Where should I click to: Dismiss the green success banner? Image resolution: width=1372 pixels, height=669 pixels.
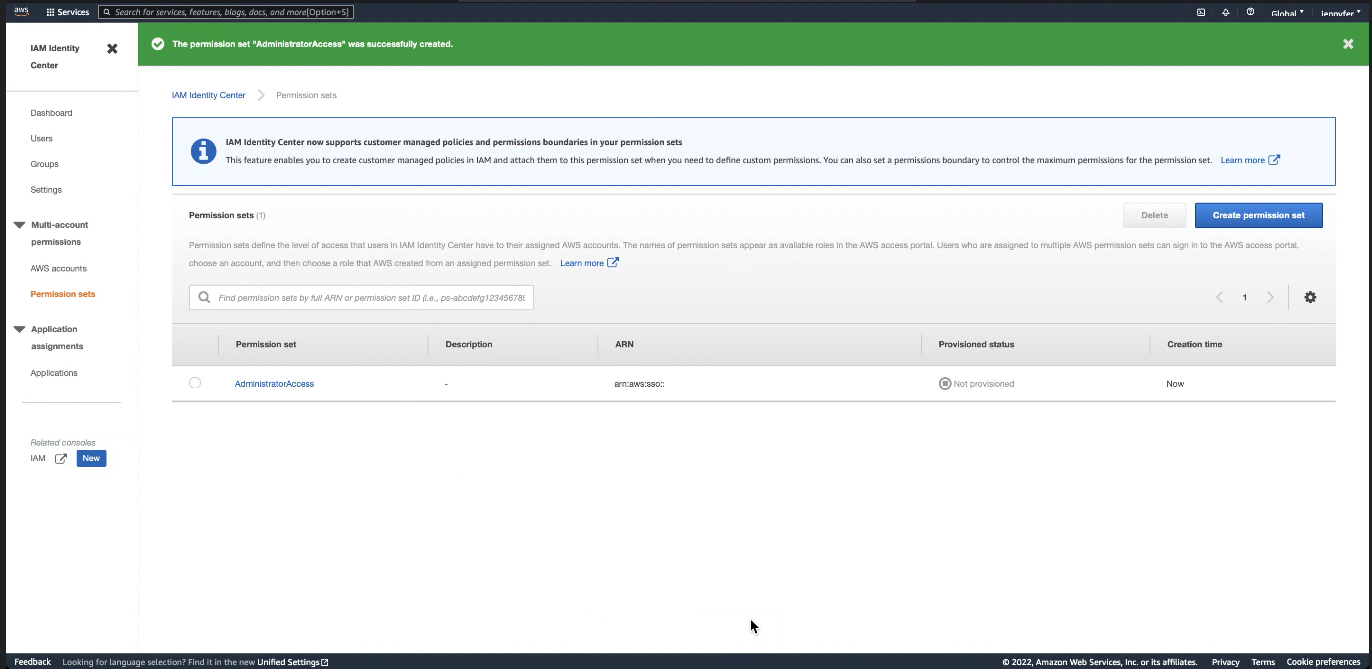pyautogui.click(x=1348, y=44)
